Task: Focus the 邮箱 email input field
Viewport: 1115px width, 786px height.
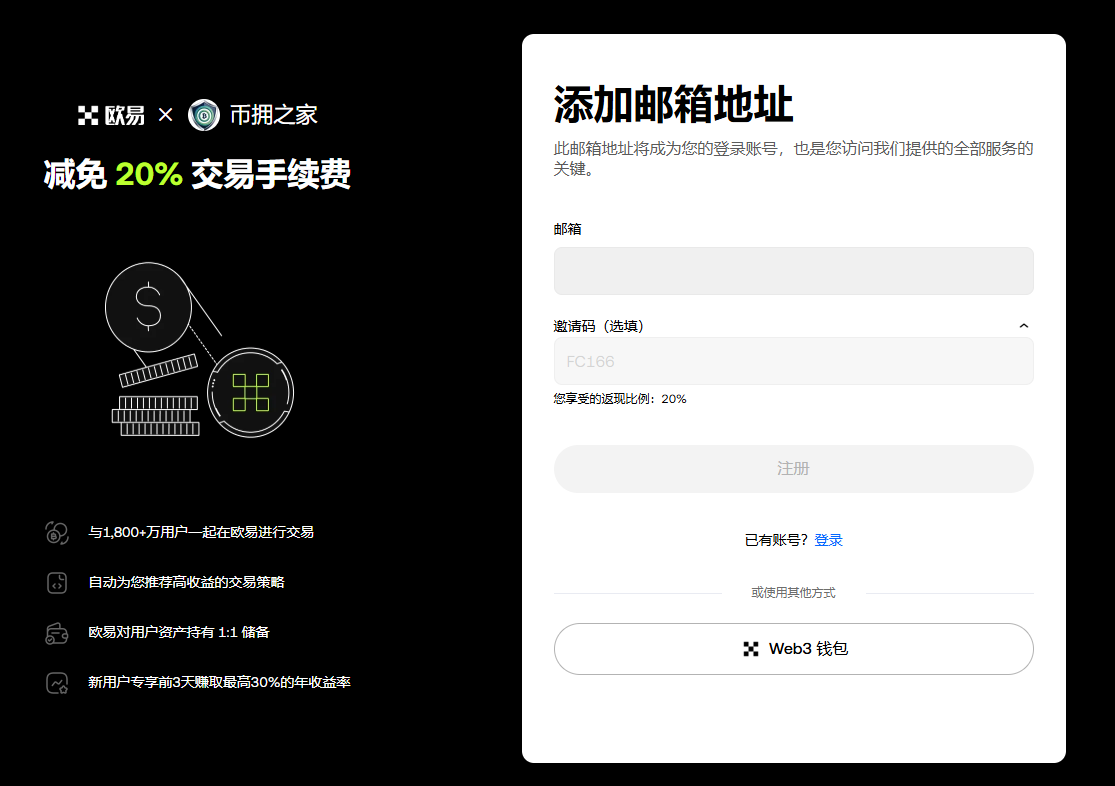Action: (x=794, y=271)
